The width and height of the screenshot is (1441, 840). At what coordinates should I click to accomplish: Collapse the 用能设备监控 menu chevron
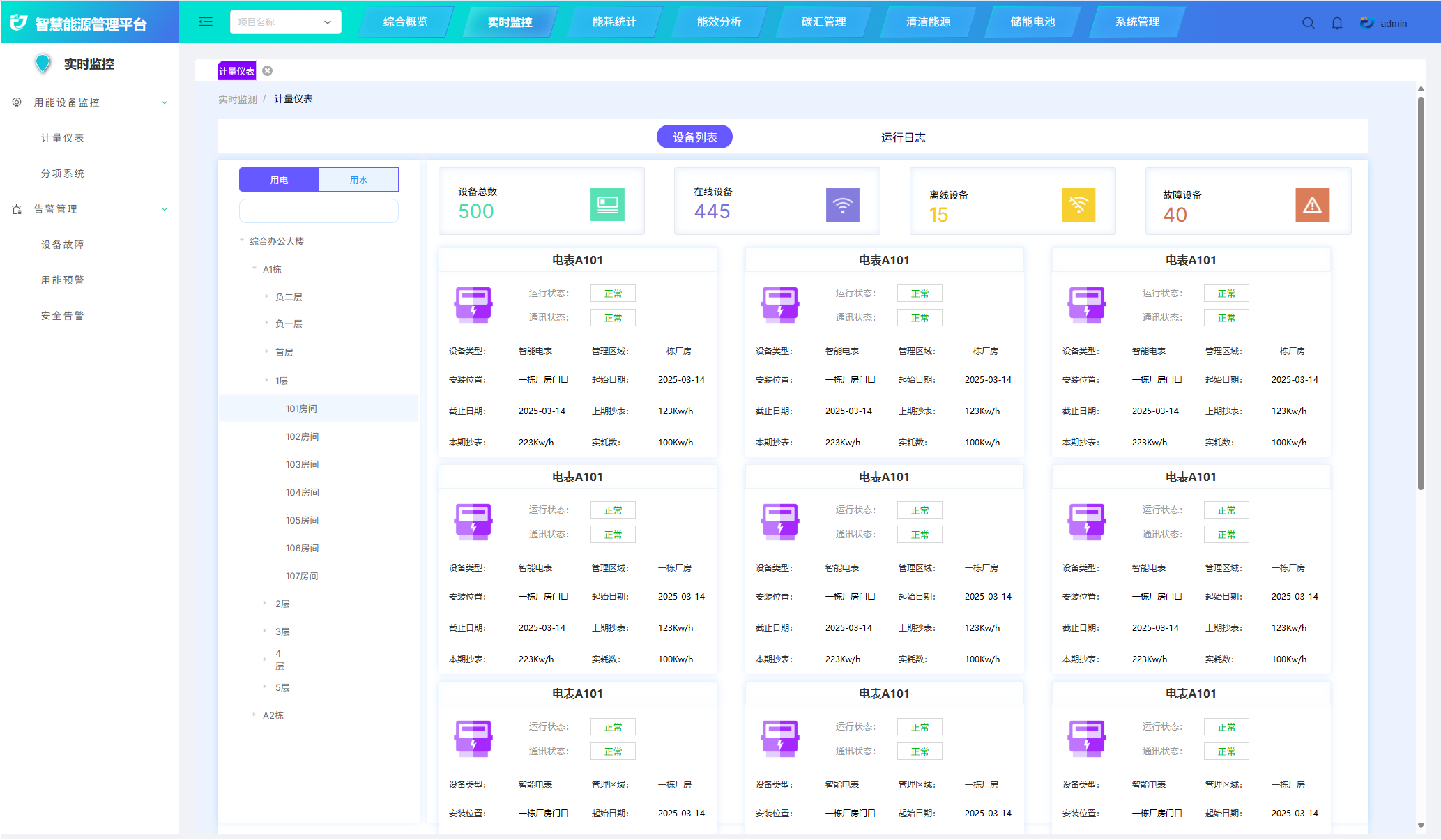(165, 102)
